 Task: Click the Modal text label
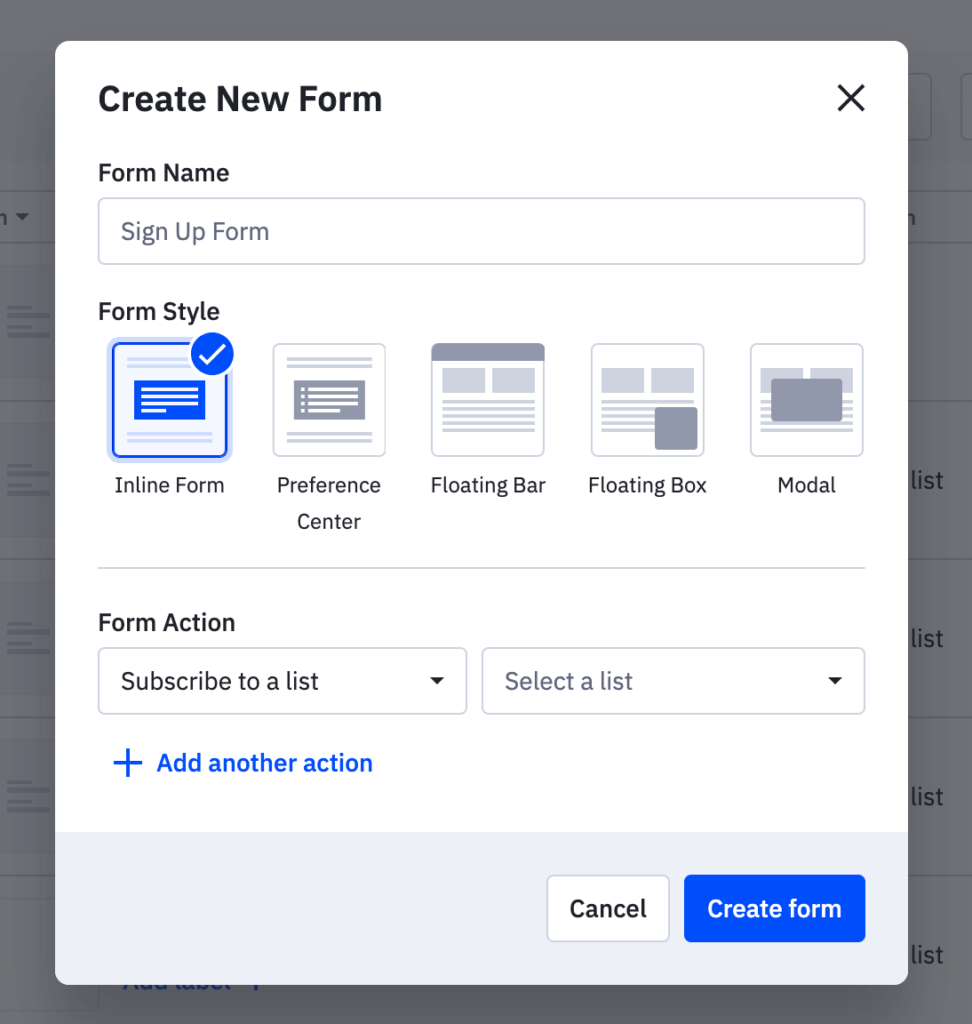(806, 486)
